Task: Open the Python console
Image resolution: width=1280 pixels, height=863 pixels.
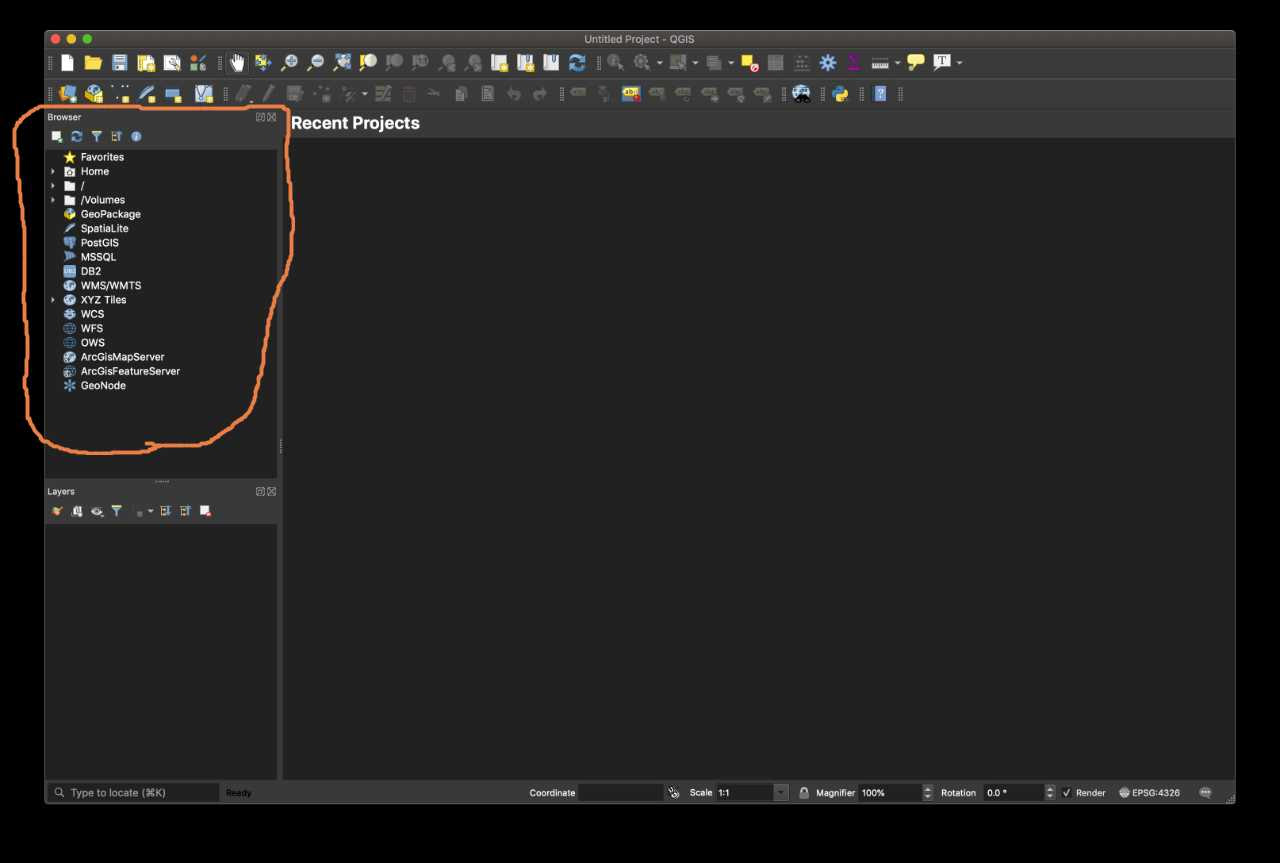Action: (839, 93)
